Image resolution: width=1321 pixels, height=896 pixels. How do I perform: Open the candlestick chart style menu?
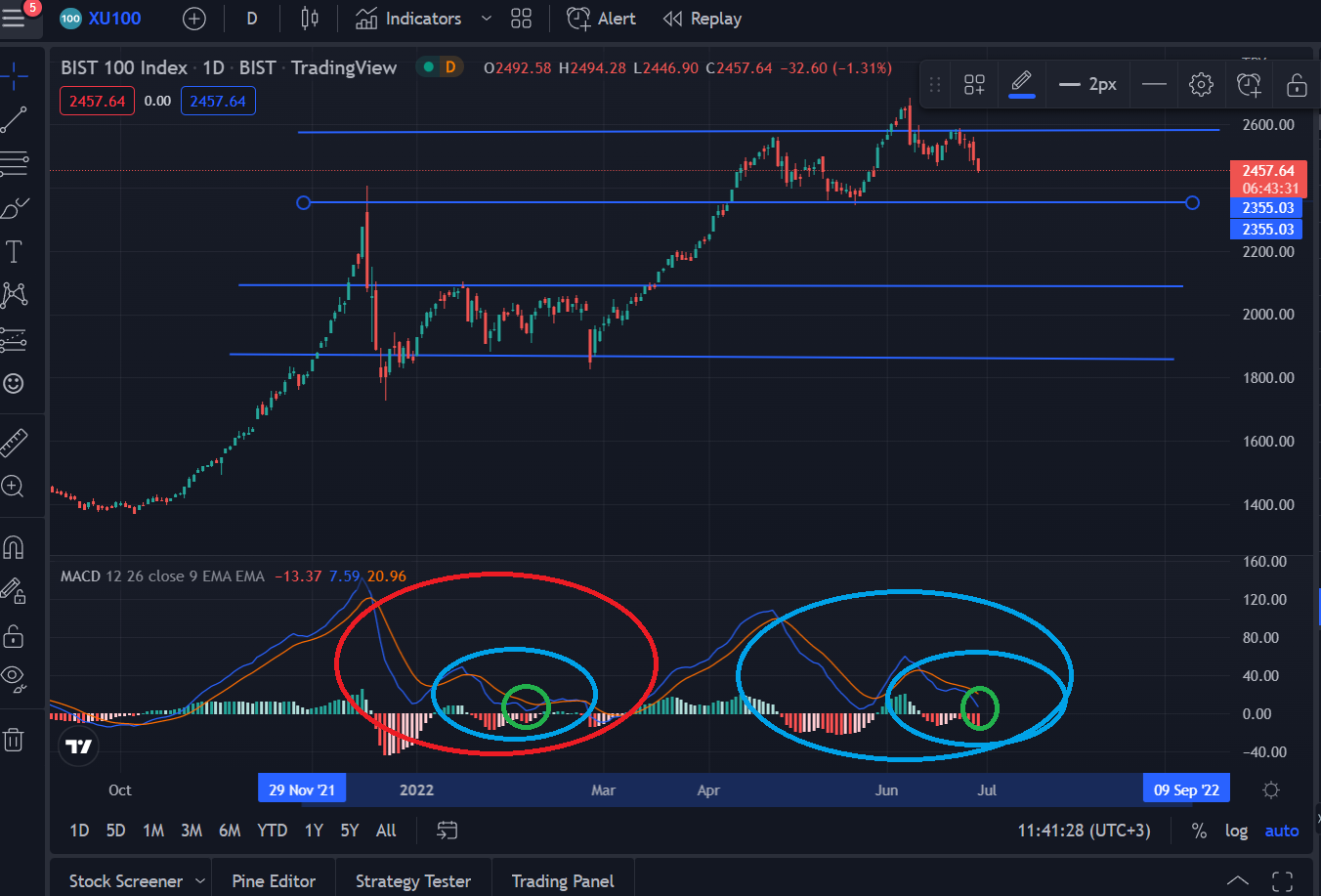tap(310, 19)
